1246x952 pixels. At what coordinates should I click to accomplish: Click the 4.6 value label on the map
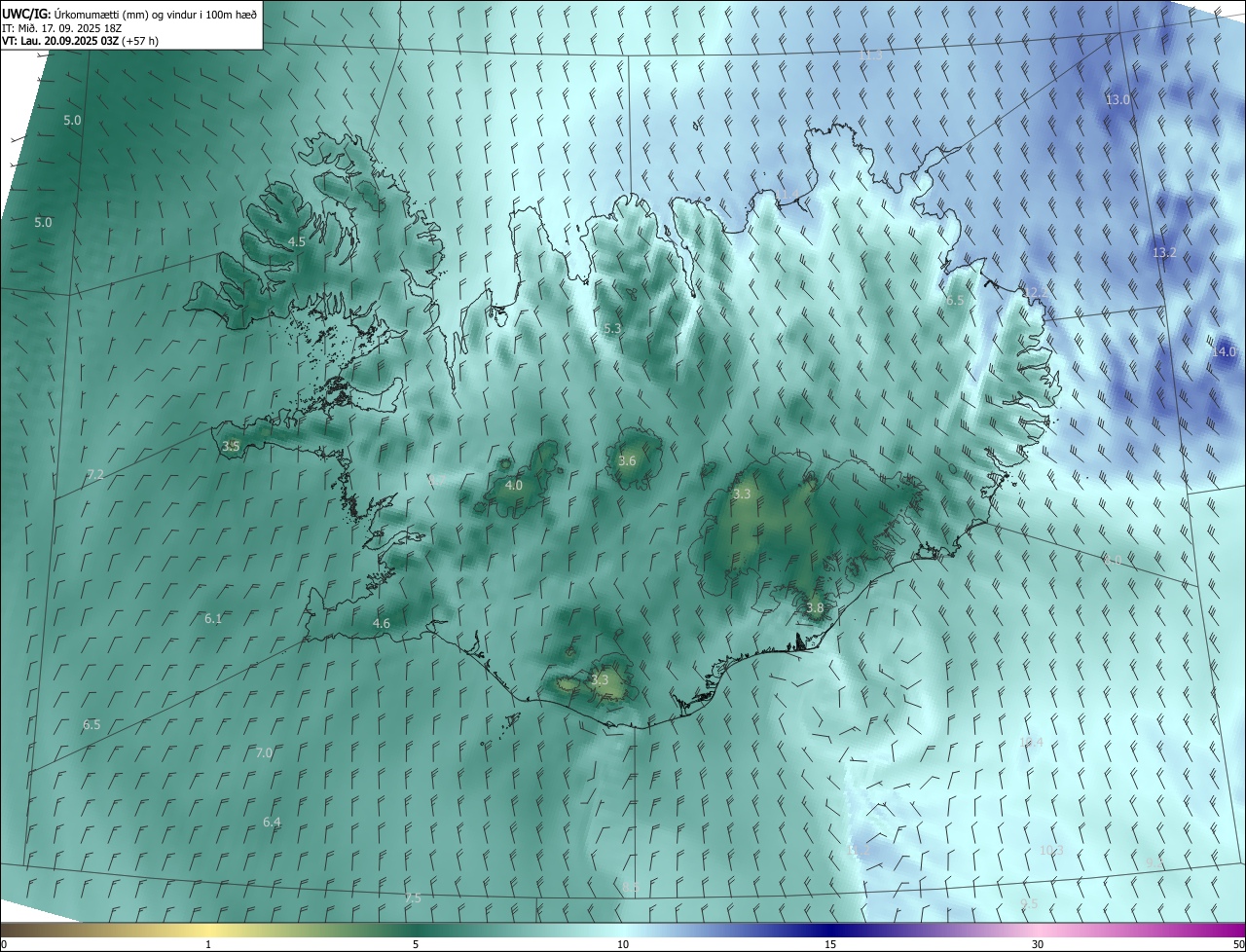coord(382,623)
